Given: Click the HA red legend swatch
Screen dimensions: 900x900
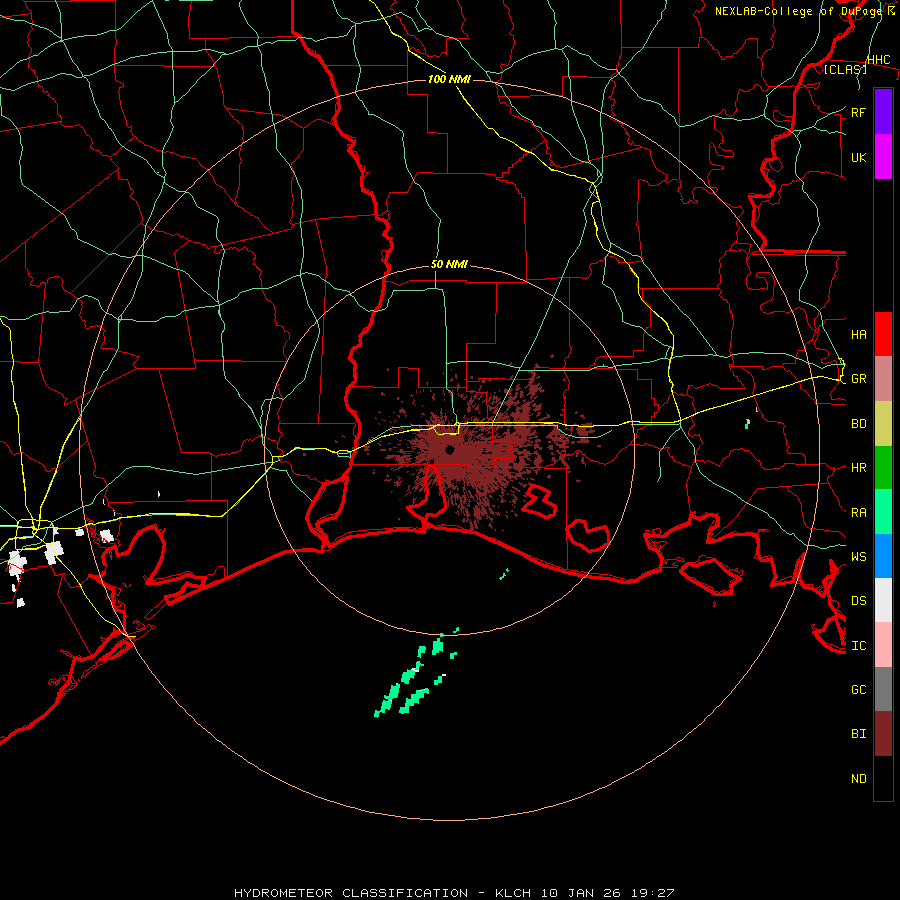Looking at the screenshot, I should (883, 334).
